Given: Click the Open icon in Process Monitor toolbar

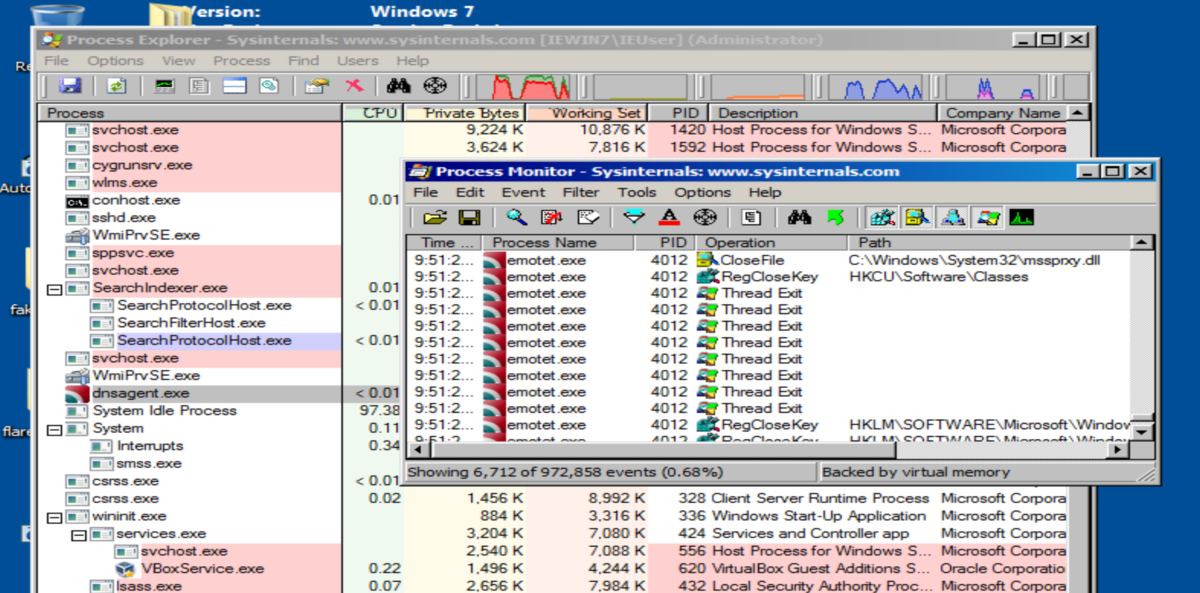Looking at the screenshot, I should coord(434,217).
